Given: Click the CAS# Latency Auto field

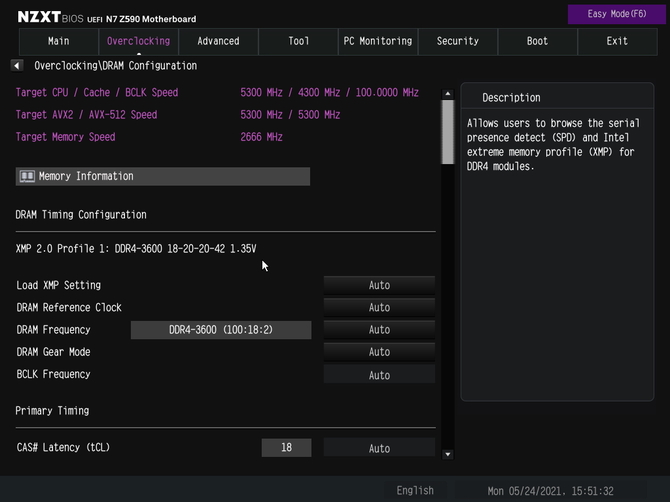Looking at the screenshot, I should 379,448.
